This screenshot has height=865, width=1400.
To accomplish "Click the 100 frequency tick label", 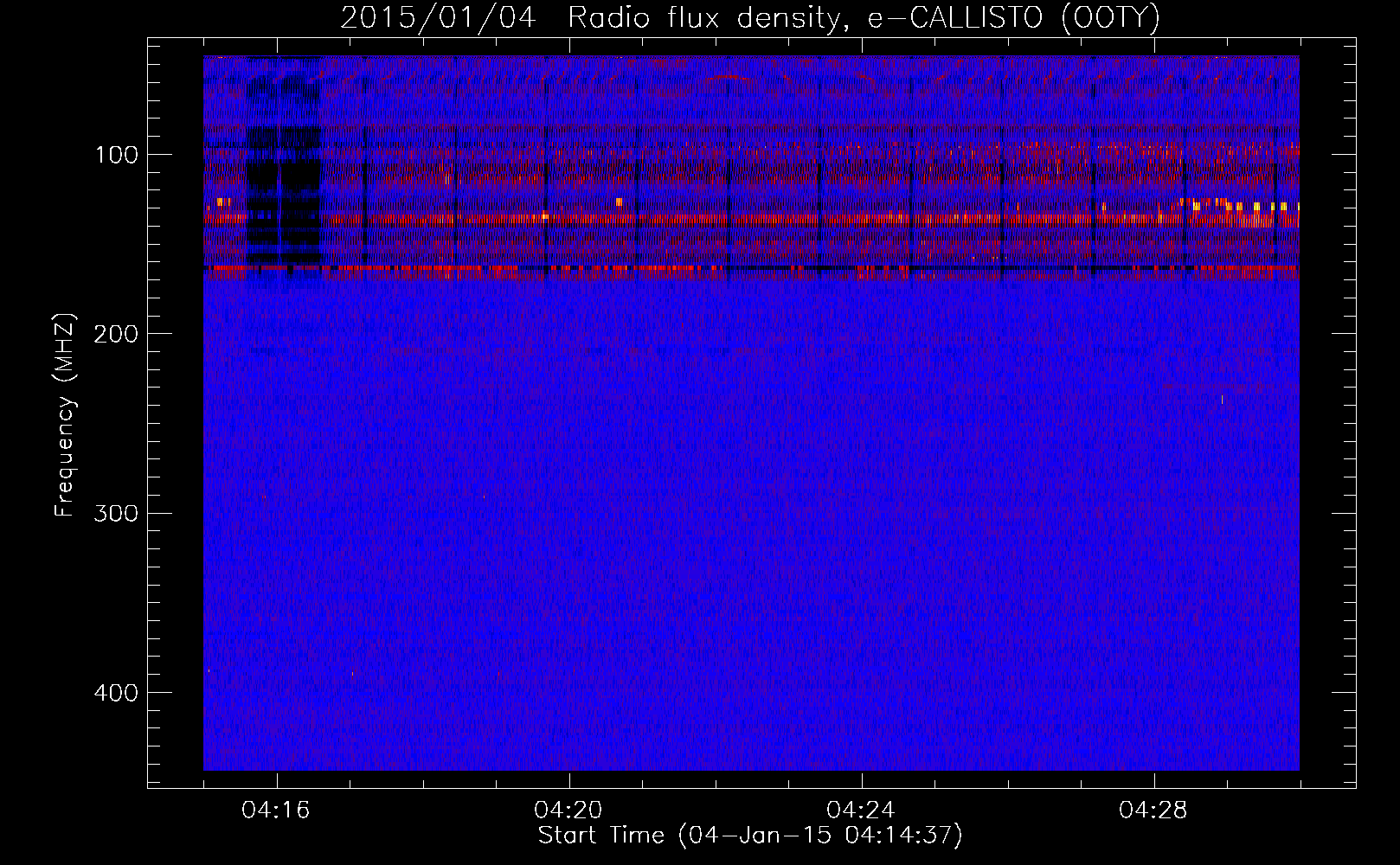I will [x=116, y=155].
